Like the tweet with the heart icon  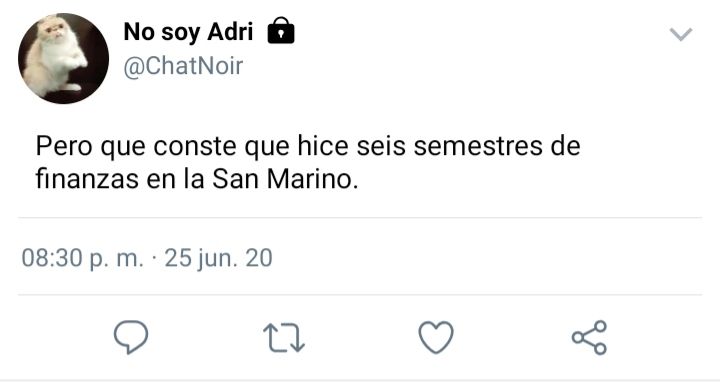coord(436,338)
